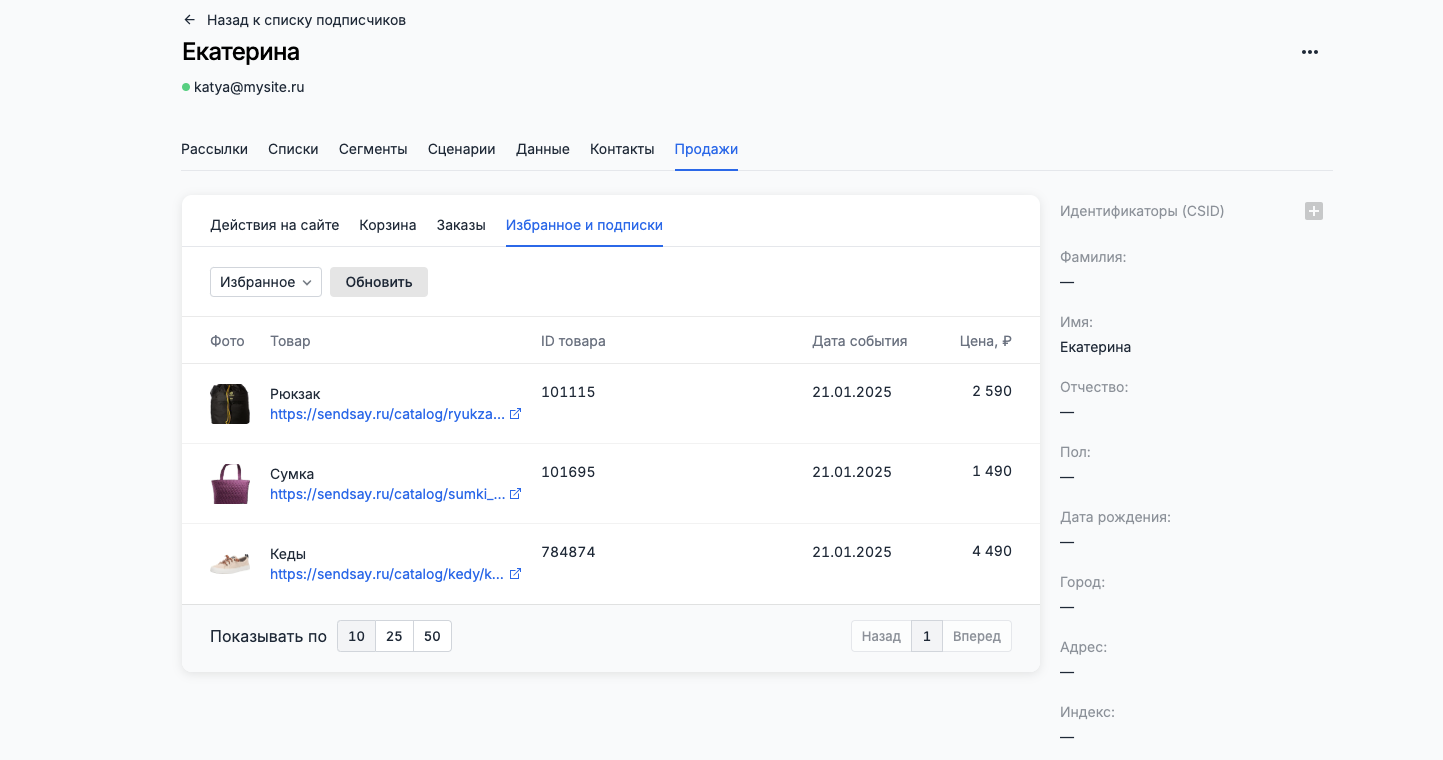Click the back arrow to subscribers list
Screen dimensions: 1443x760
190,20
